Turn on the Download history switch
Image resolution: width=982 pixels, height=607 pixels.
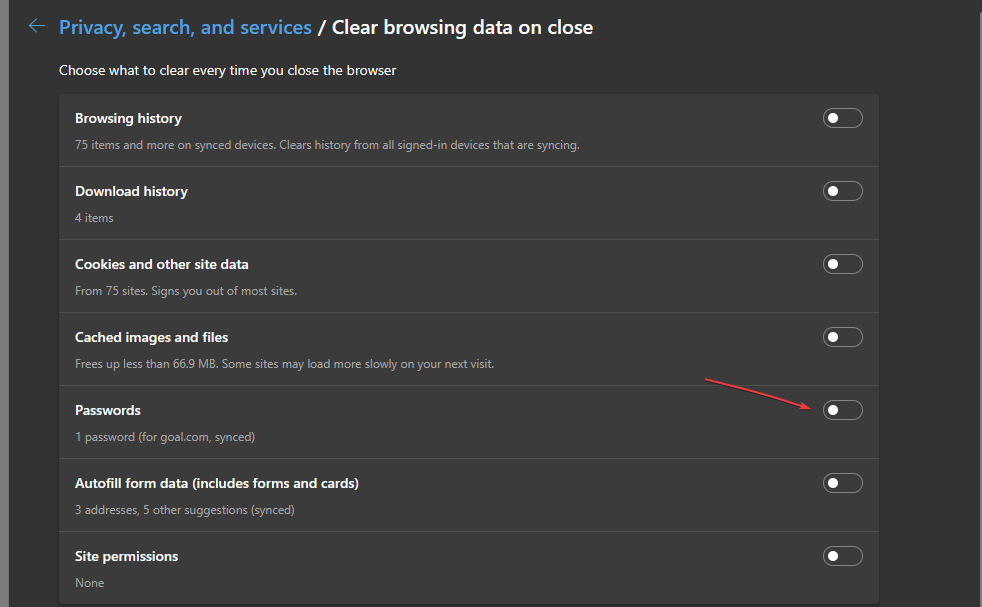(x=842, y=191)
